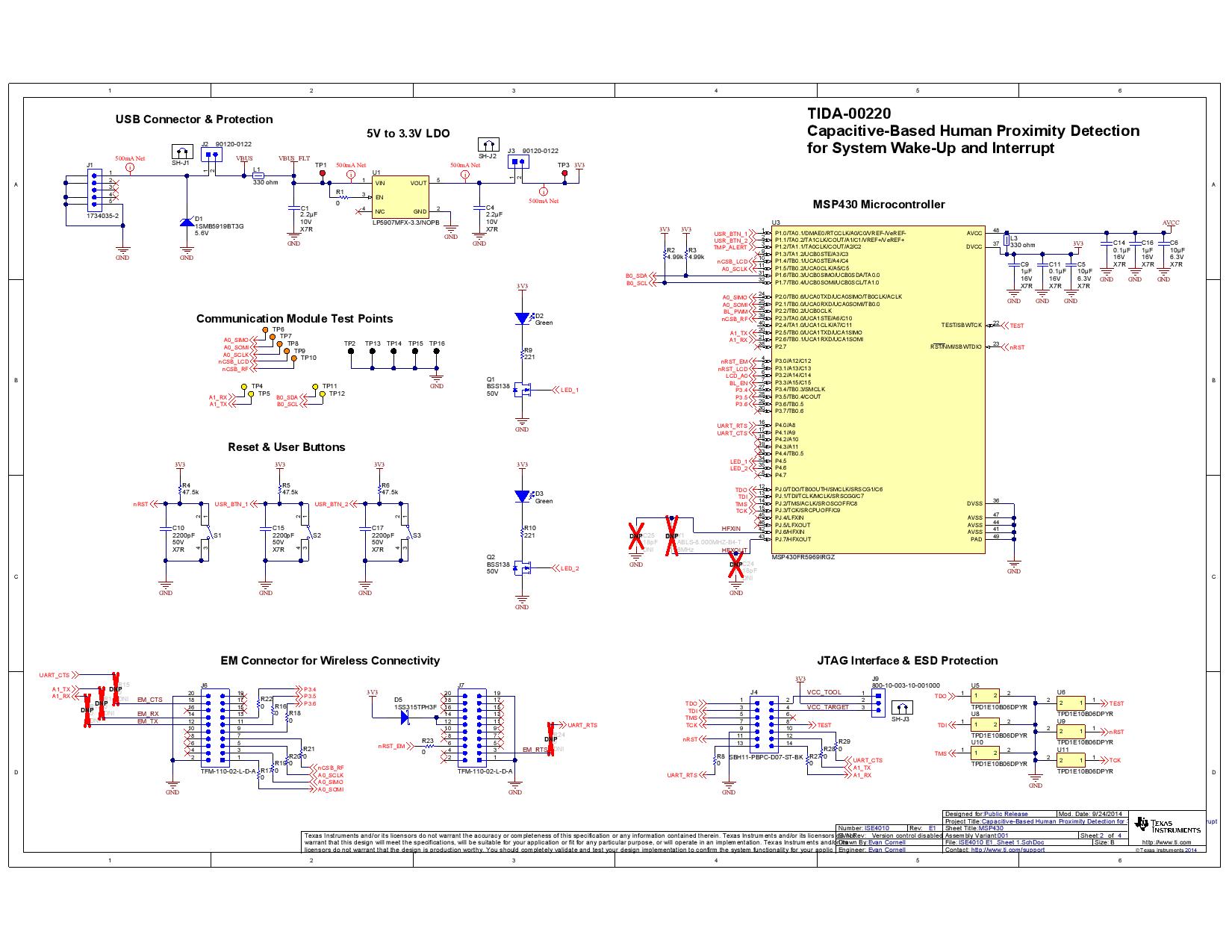The image size is (1232, 952).
Task: Click the red TP1 test point marker
Action: coord(324,172)
